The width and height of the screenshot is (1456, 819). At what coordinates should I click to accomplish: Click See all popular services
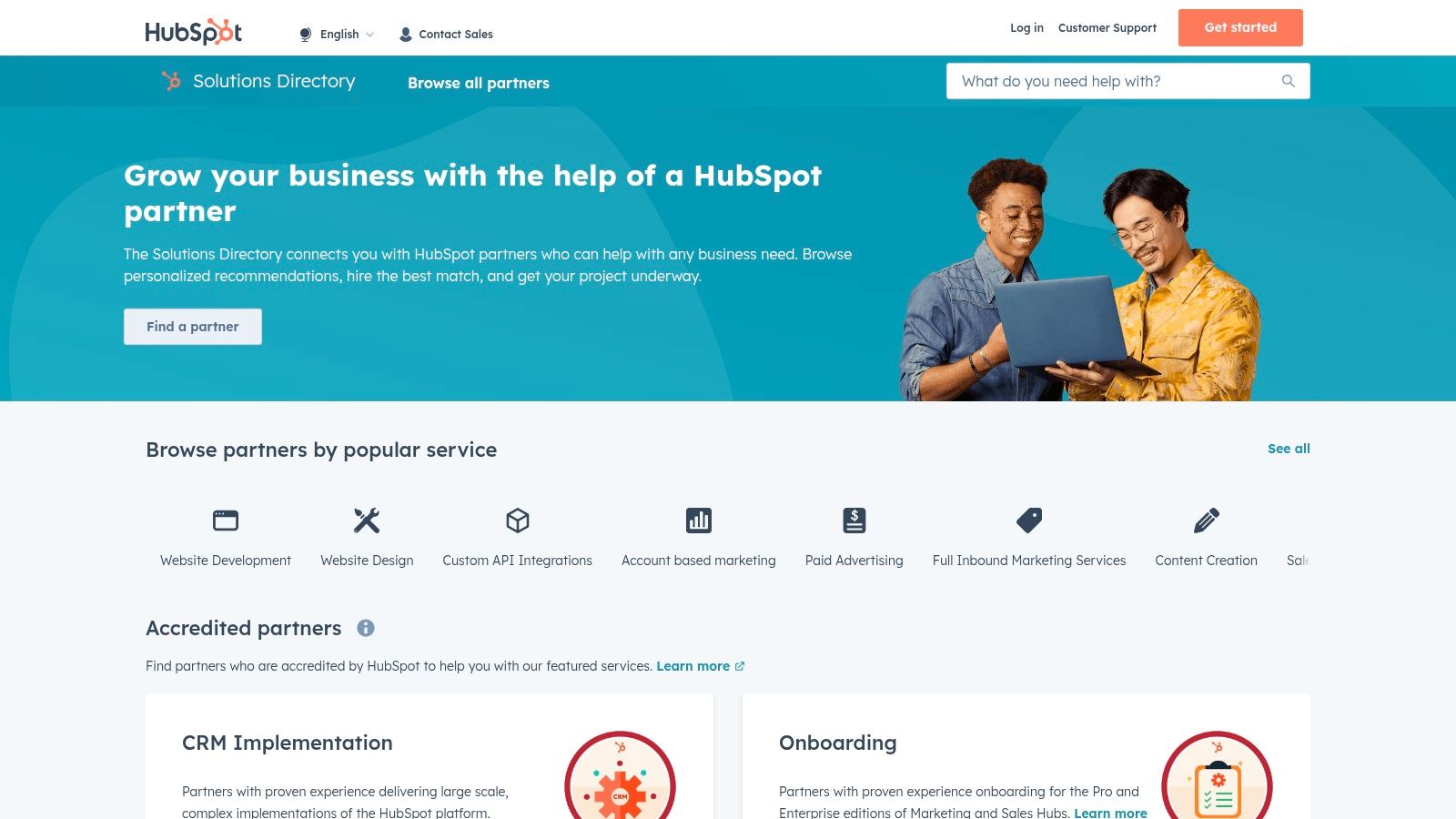(1289, 449)
